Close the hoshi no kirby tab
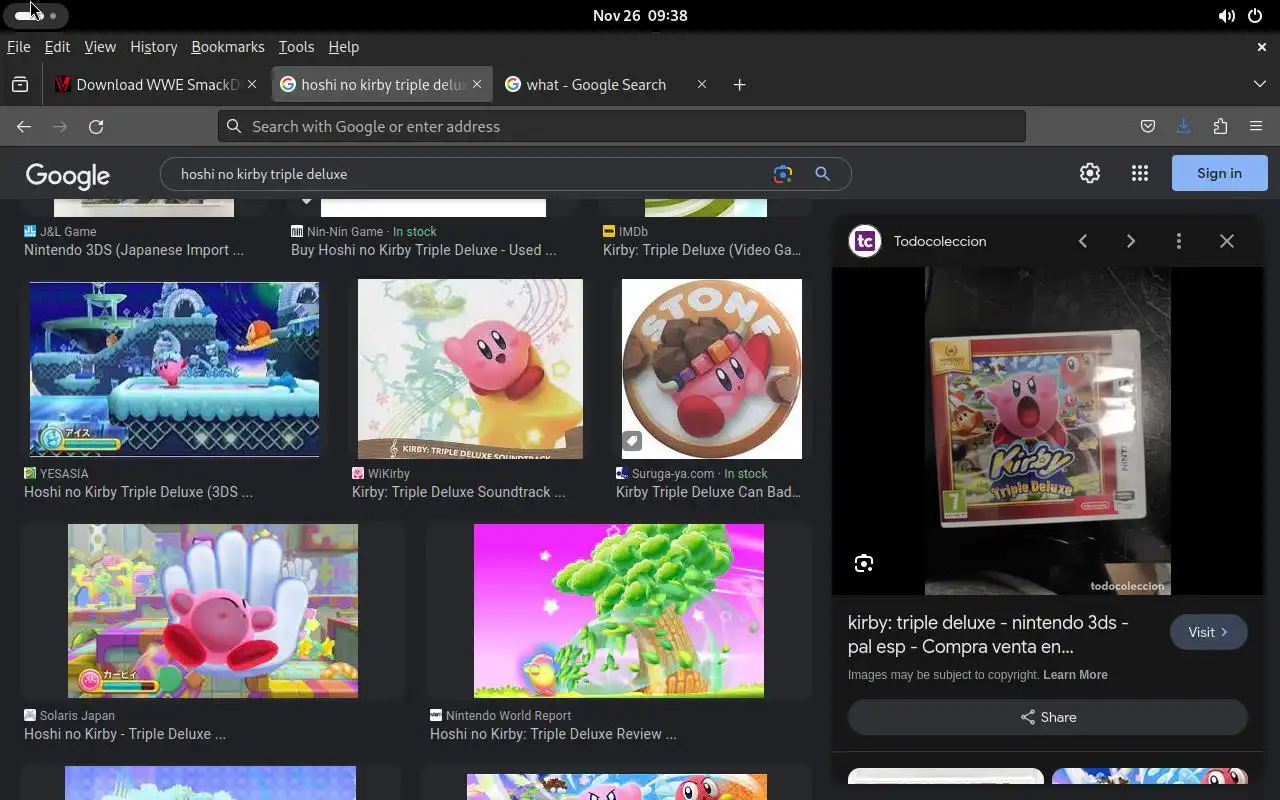Image resolution: width=1280 pixels, height=800 pixels. pyautogui.click(x=477, y=85)
